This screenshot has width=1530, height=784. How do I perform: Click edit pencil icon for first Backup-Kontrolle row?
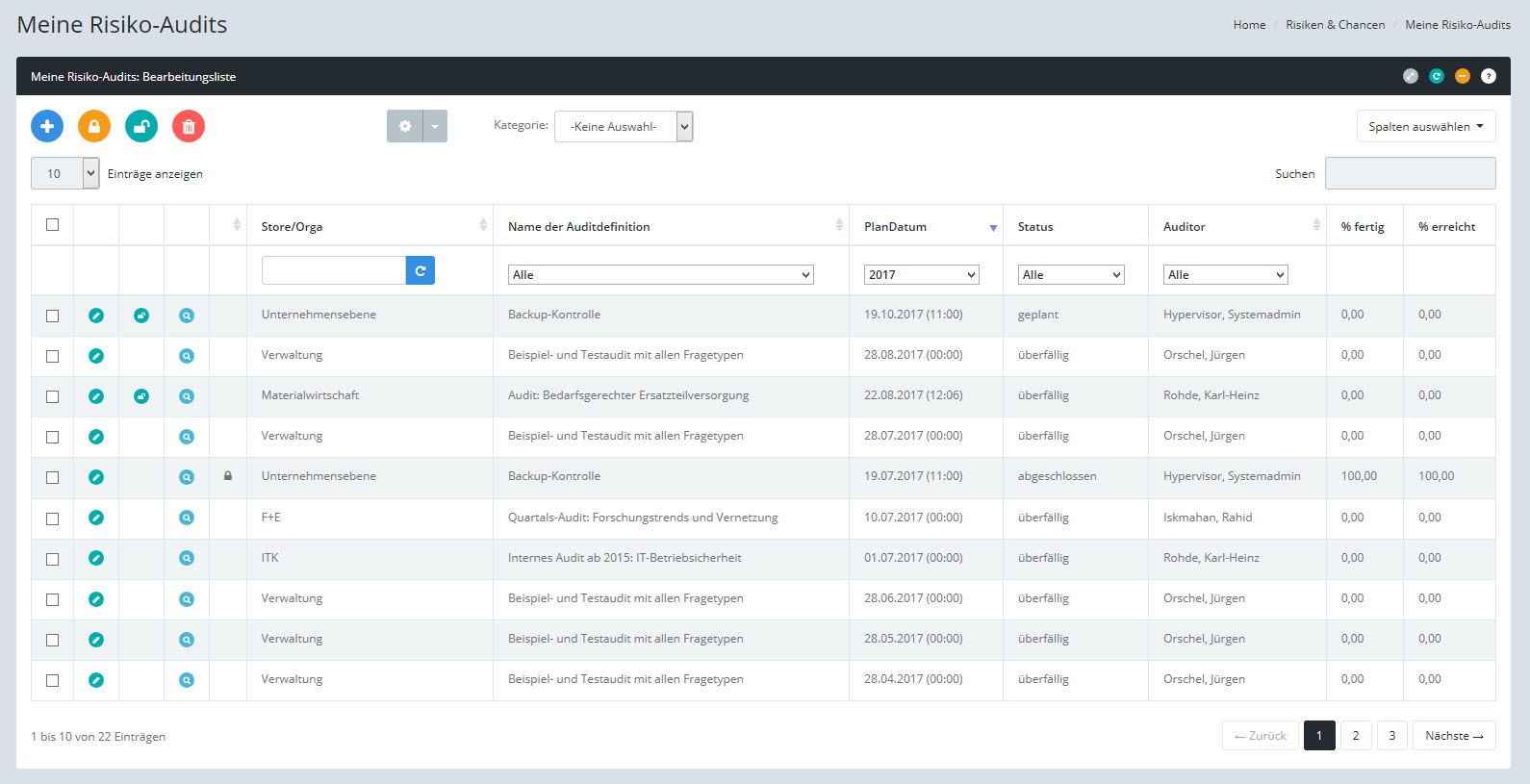[96, 316]
